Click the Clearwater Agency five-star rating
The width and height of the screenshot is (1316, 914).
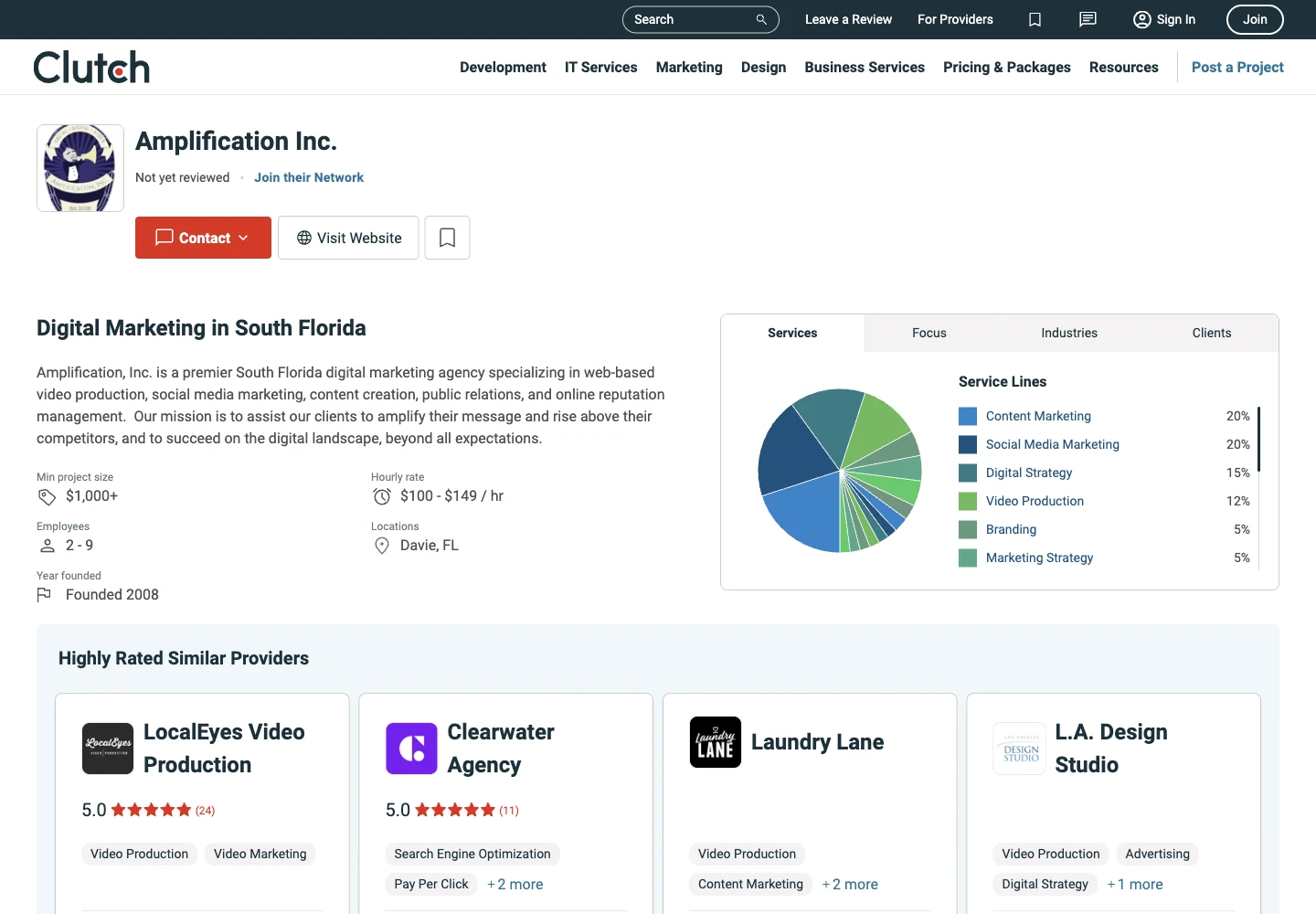click(455, 810)
